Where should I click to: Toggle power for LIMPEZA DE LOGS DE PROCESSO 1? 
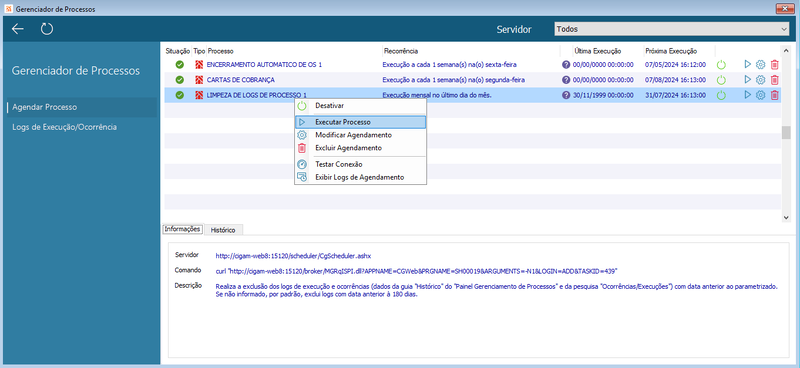click(x=721, y=95)
